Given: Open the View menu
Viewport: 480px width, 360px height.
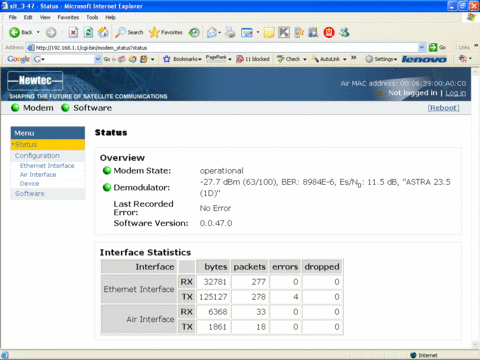Looking at the screenshot, I should click(45, 17).
